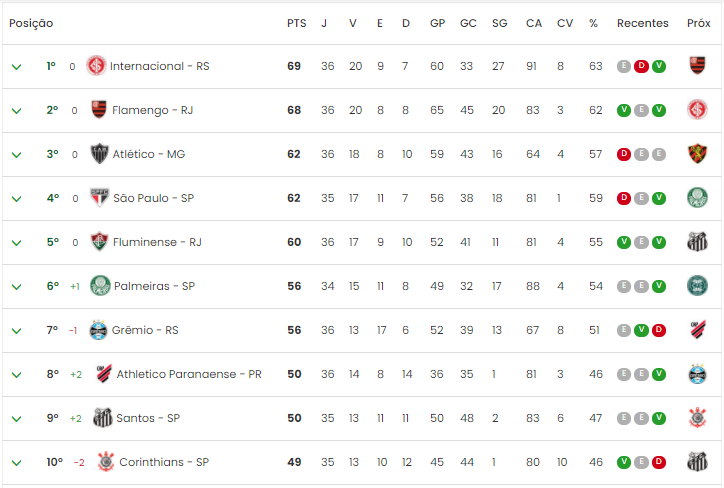724x488 pixels.
Task: Click the Atlético - MG shield logo
Action: pyautogui.click(x=99, y=154)
